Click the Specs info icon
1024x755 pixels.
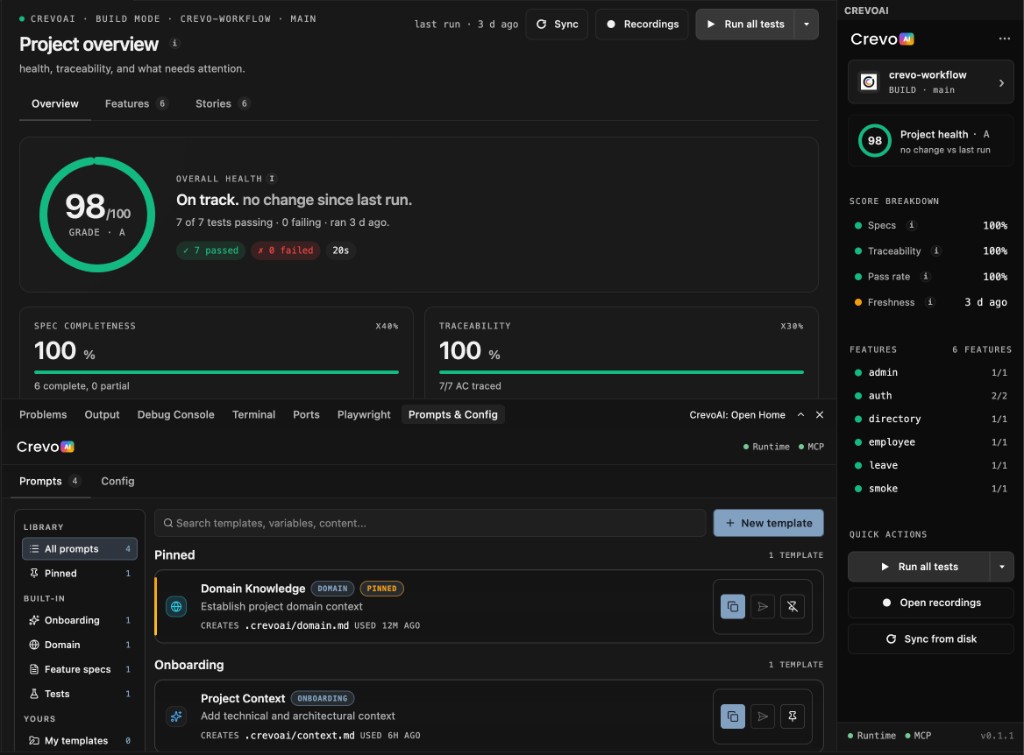pyautogui.click(x=912, y=225)
